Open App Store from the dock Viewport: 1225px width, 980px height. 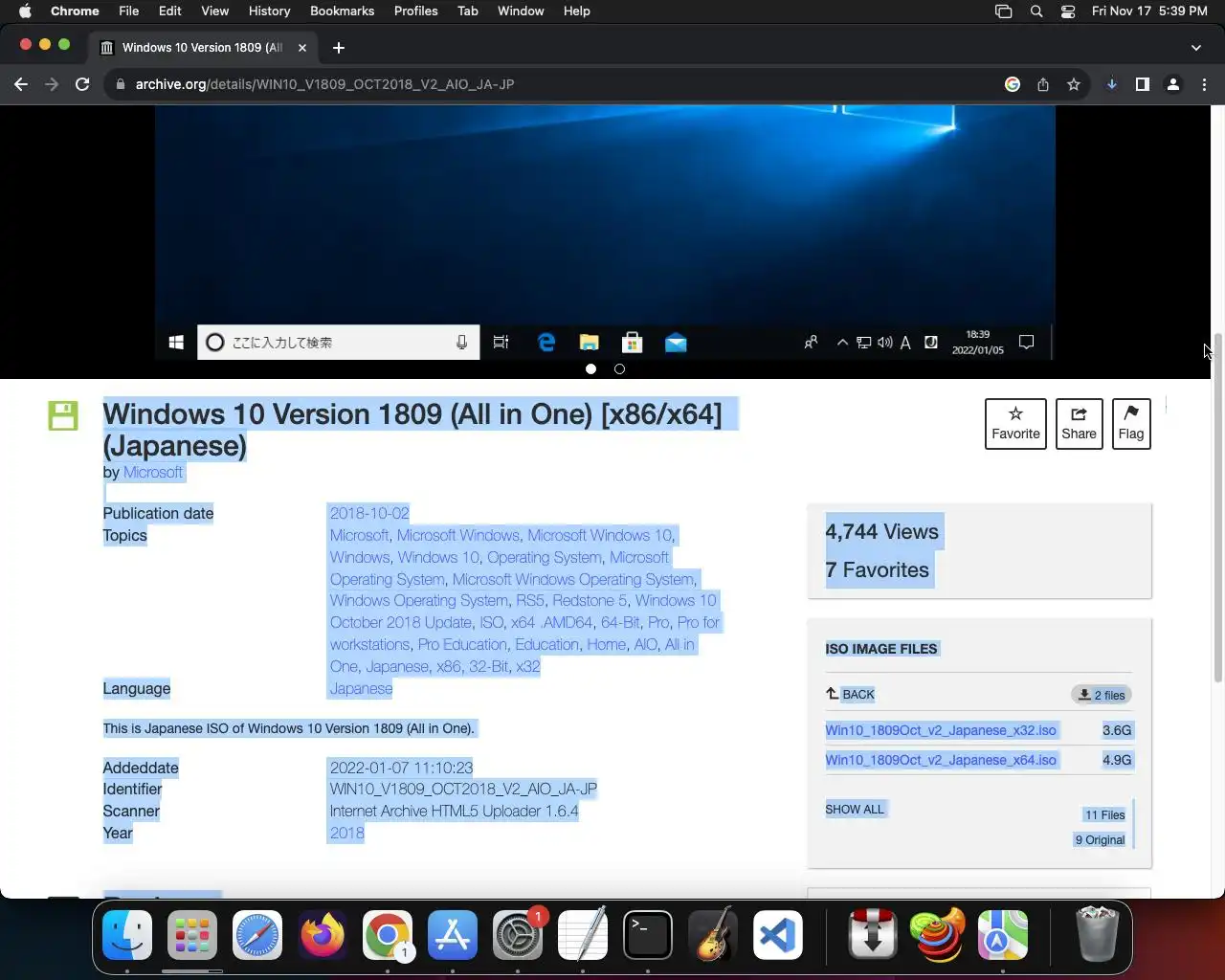(453, 934)
